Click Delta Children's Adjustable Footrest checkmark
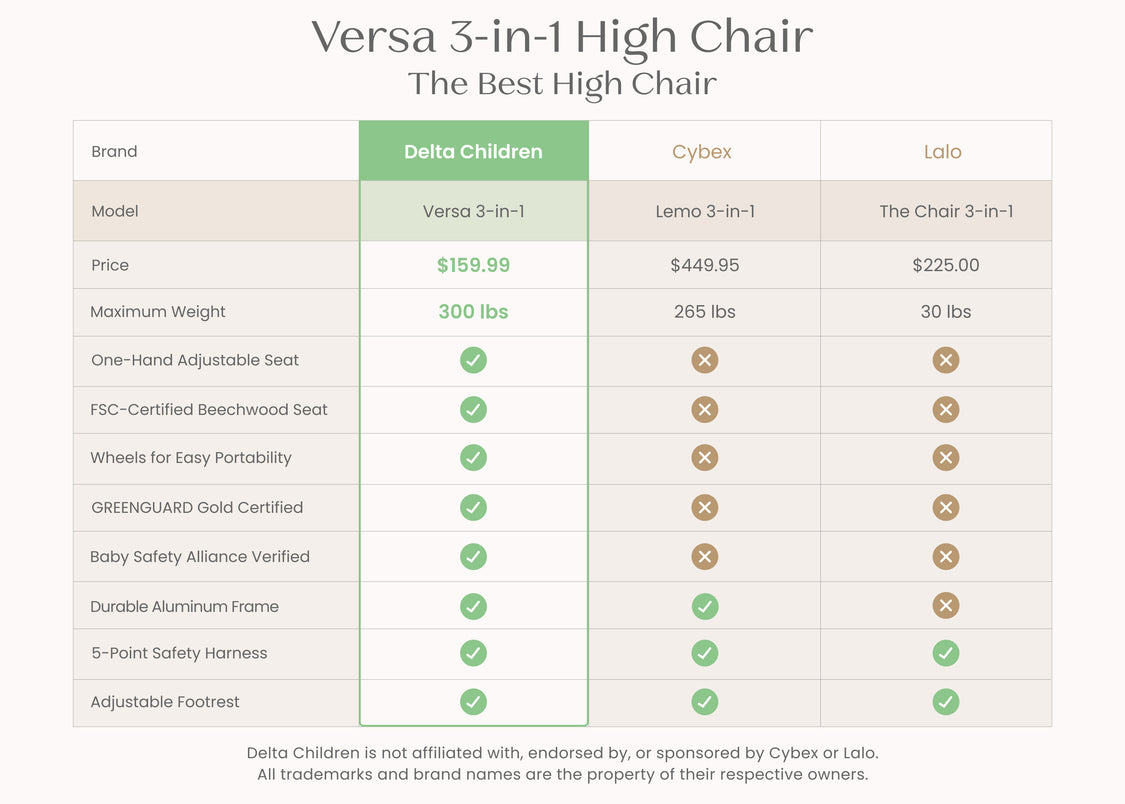The width and height of the screenshot is (1125, 804). 474,701
